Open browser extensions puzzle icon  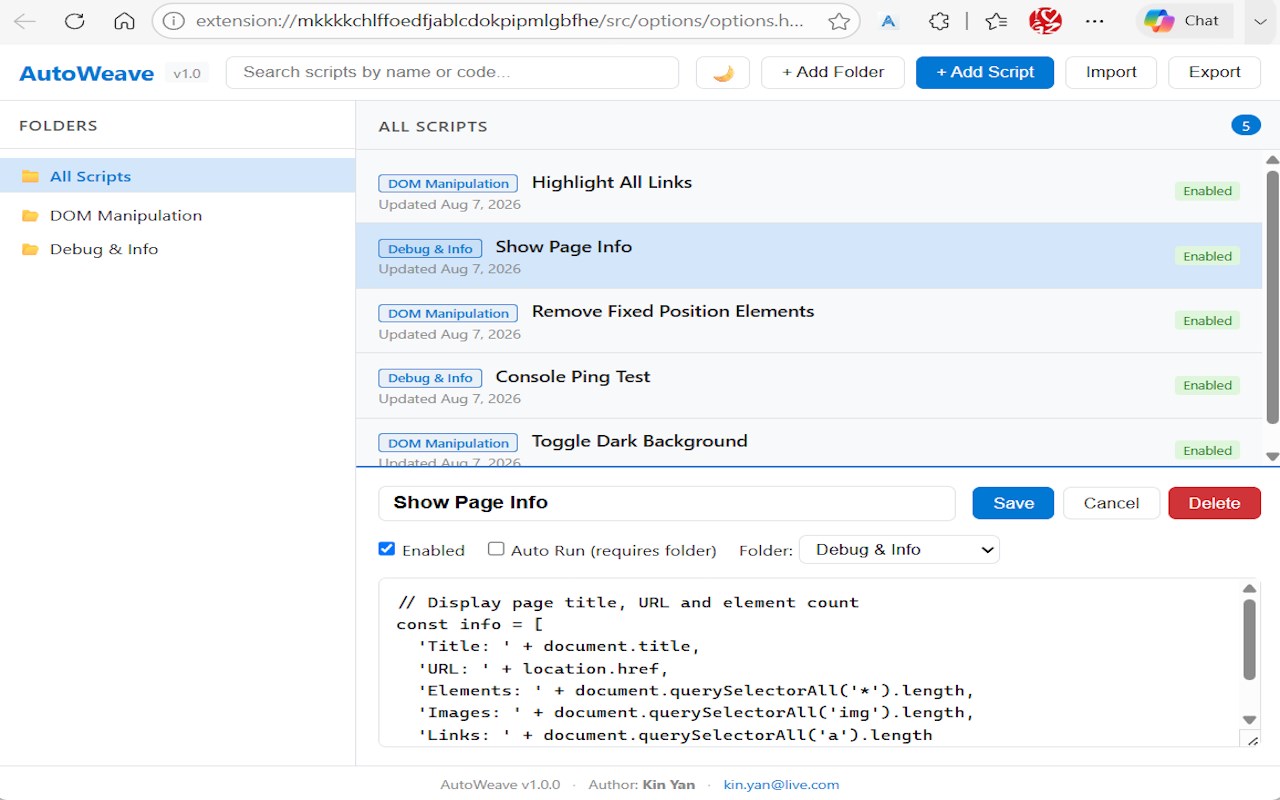click(938, 21)
